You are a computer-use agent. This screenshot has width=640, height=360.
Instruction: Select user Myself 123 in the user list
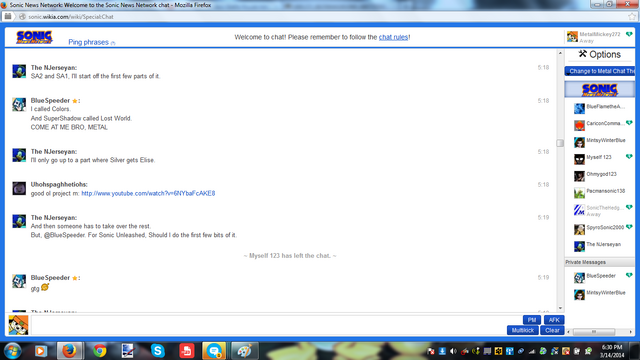[x=600, y=158]
